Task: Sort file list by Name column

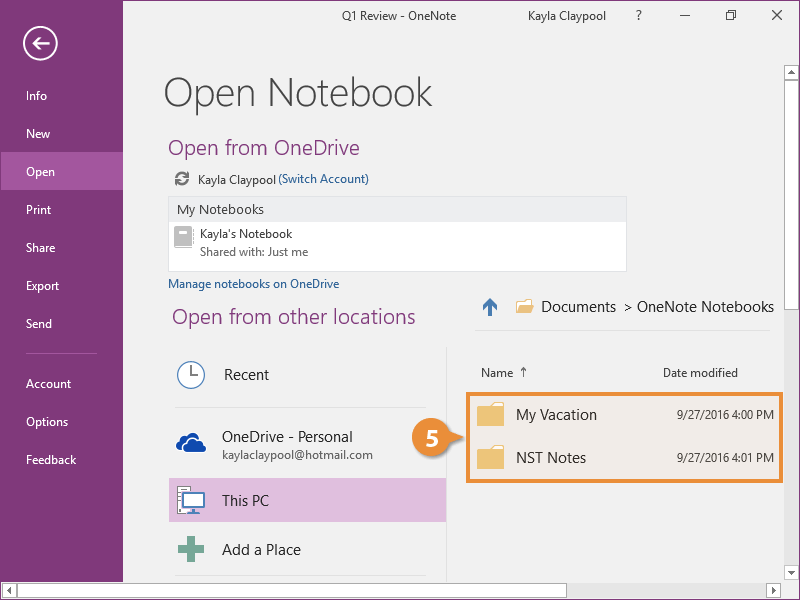Action: [497, 373]
